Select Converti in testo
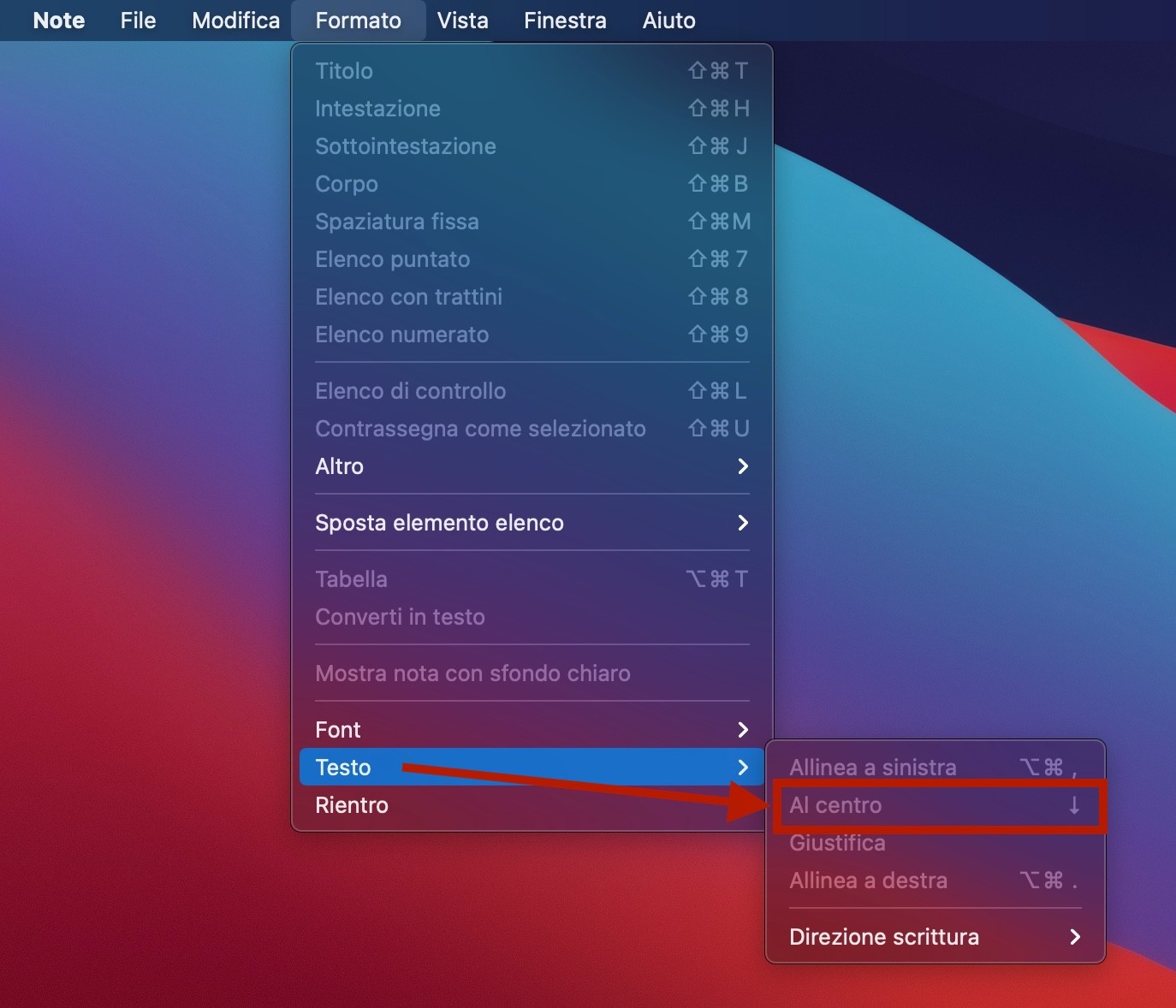Image resolution: width=1176 pixels, height=1008 pixels. (532, 617)
